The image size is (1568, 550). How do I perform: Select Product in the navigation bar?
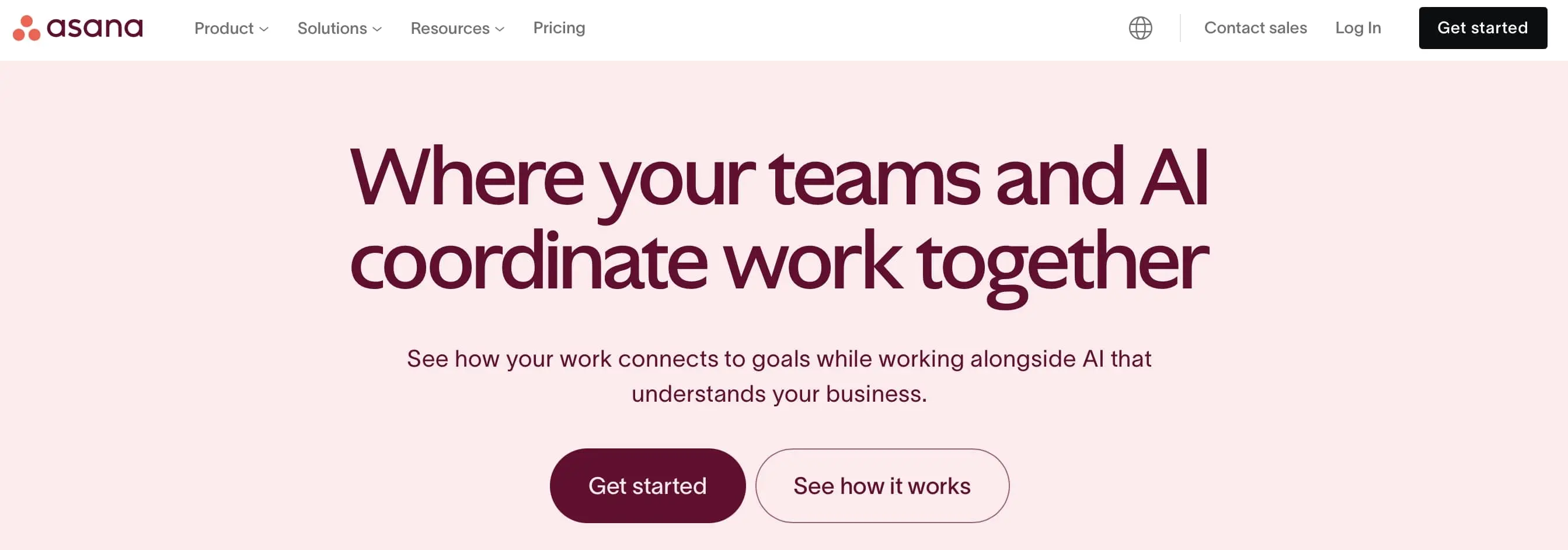coord(225,28)
